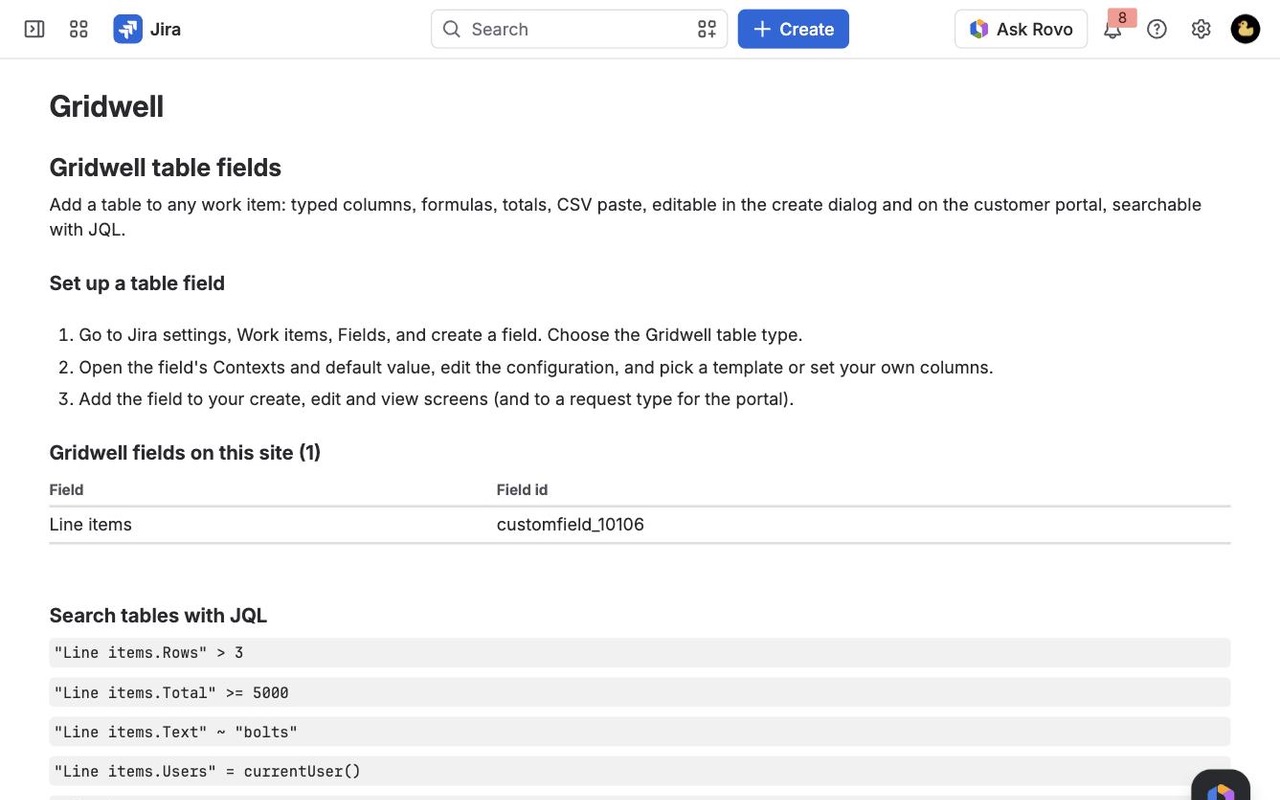This screenshot has height=800, width=1280.
Task: Click step 2 Open the field's Contexts
Action: [536, 367]
